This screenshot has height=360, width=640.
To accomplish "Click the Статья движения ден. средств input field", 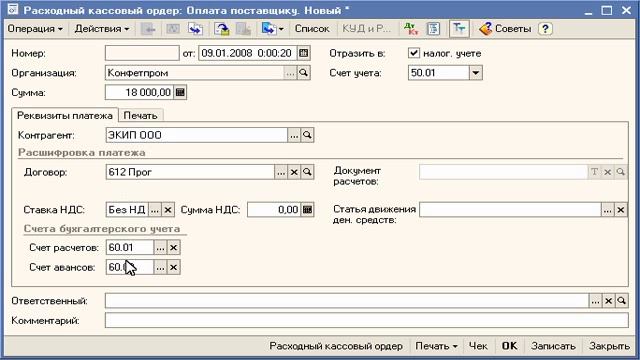I will 510,210.
